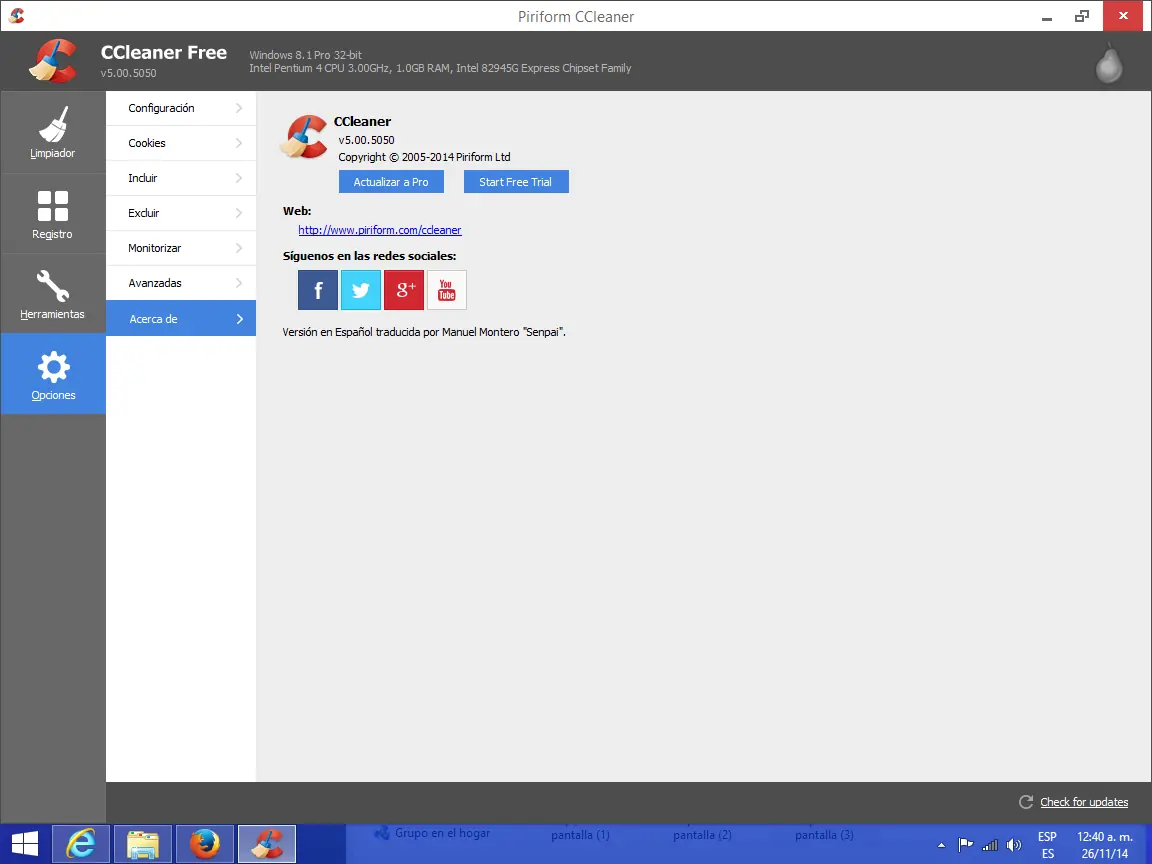Viewport: 1152px width, 864px height.
Task: Launch Firefox from taskbar
Action: point(205,843)
